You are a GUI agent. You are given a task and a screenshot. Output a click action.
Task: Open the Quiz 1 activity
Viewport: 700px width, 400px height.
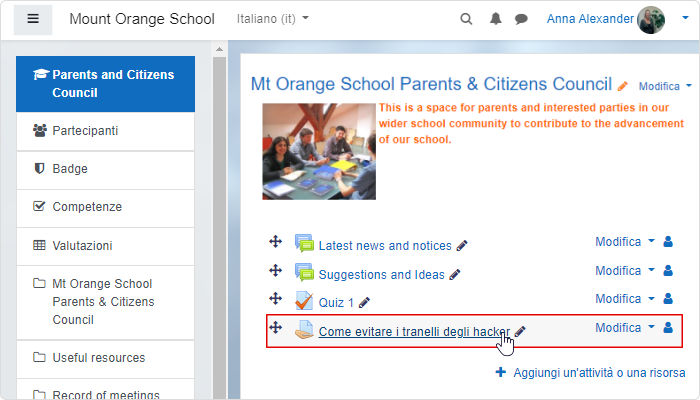coord(336,303)
